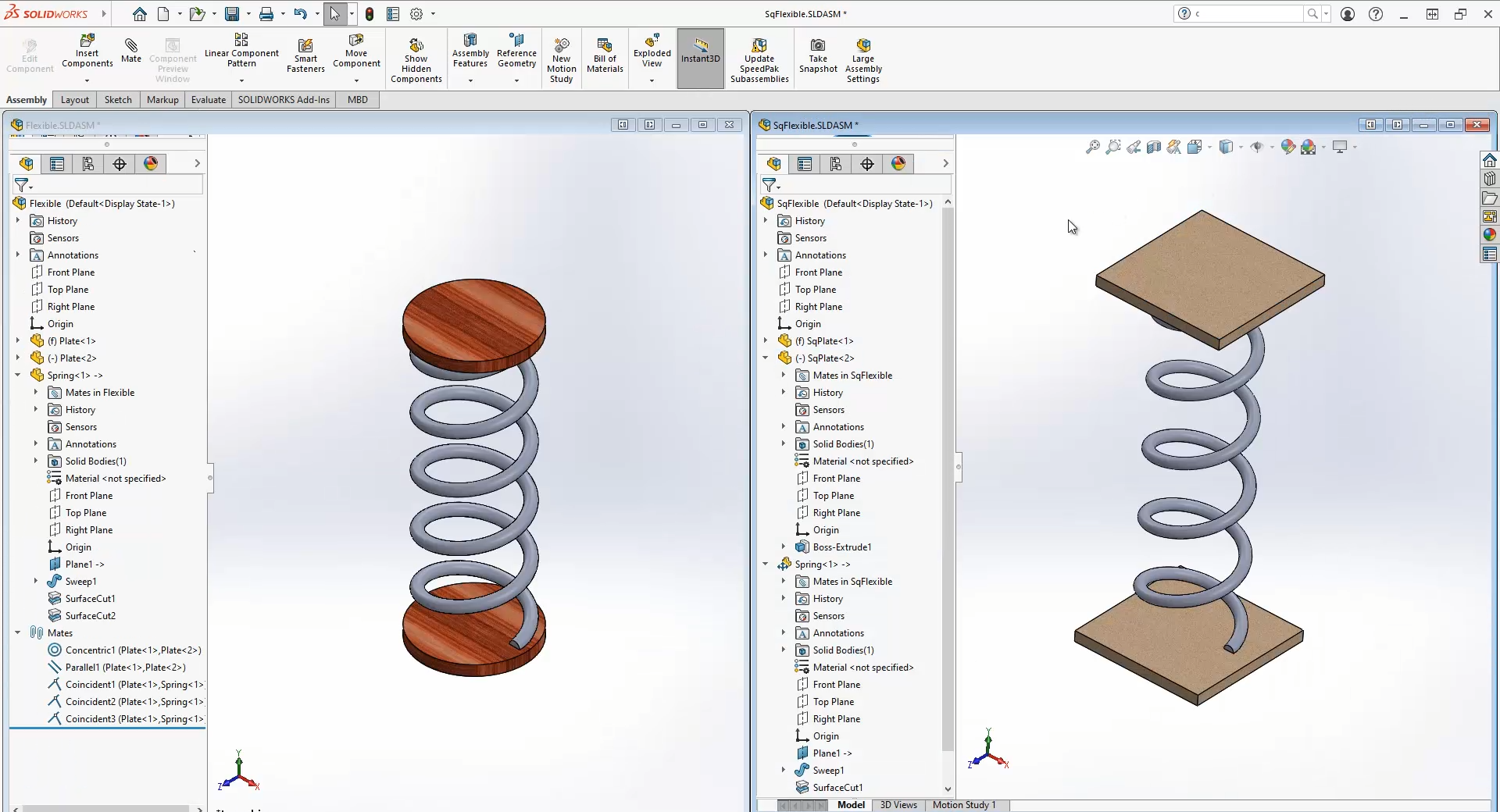Open PropertyManager tab in the Flexible window
Viewport: 1500px width, 812px height.
point(57,163)
